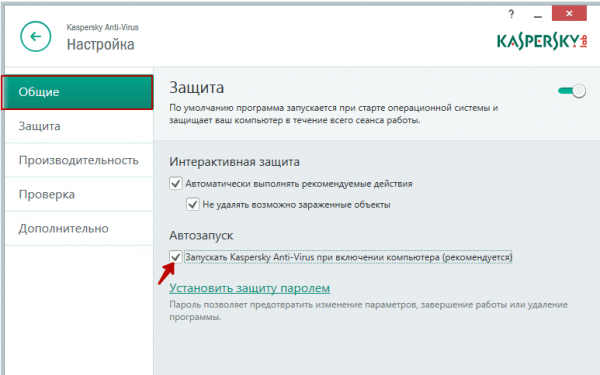
Task: Open help with the question mark icon
Action: [511, 14]
